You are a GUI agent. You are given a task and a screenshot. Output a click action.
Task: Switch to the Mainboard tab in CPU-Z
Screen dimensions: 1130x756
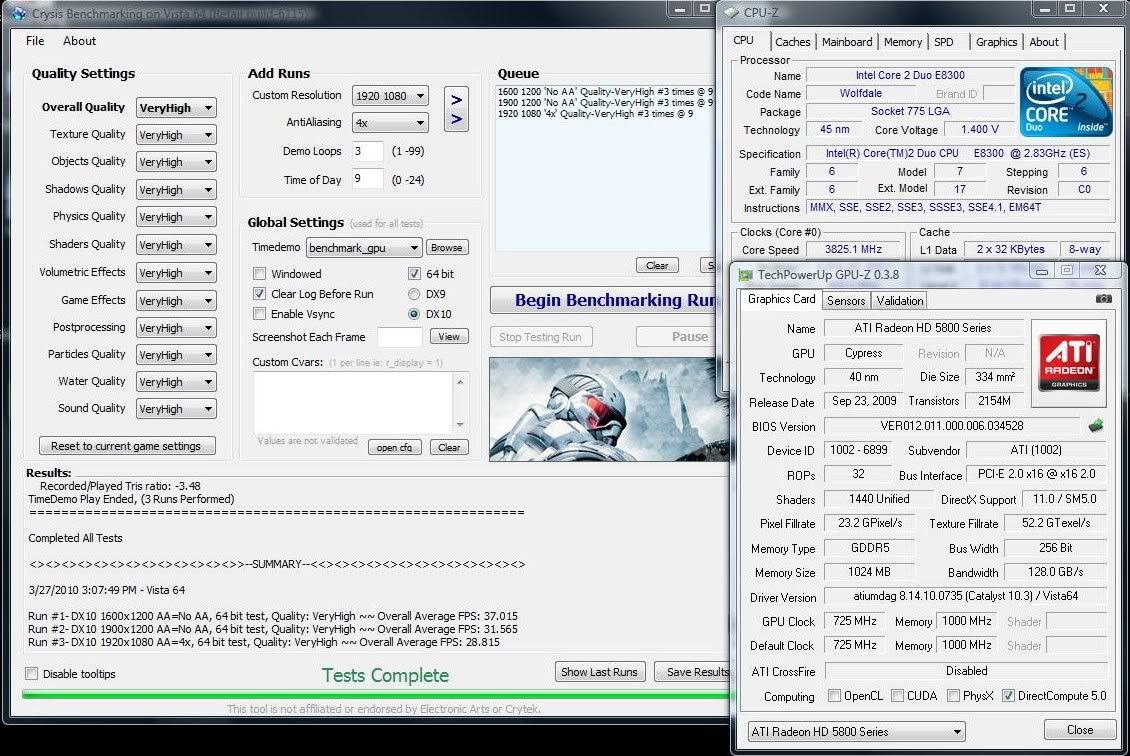847,42
